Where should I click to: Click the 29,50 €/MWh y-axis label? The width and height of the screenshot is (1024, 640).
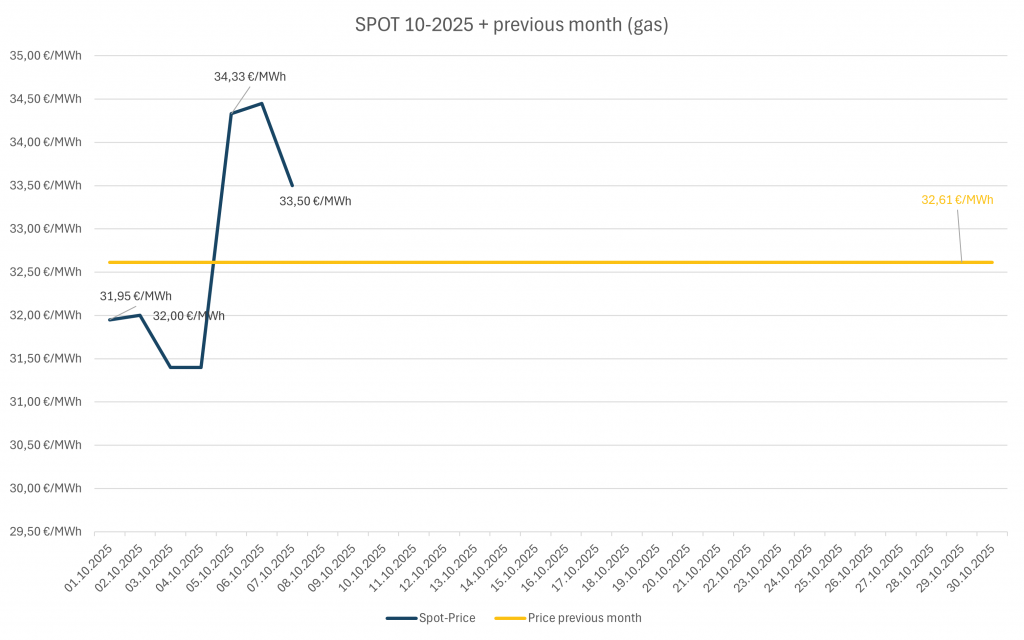tap(46, 532)
